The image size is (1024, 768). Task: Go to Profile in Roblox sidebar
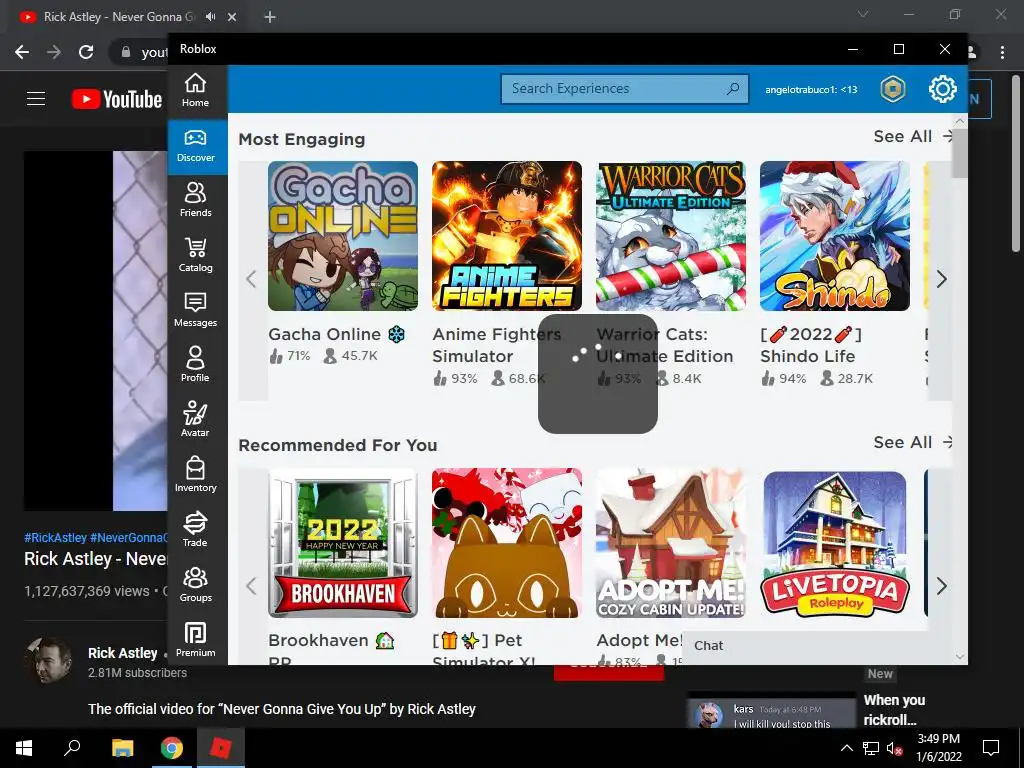coord(195,365)
